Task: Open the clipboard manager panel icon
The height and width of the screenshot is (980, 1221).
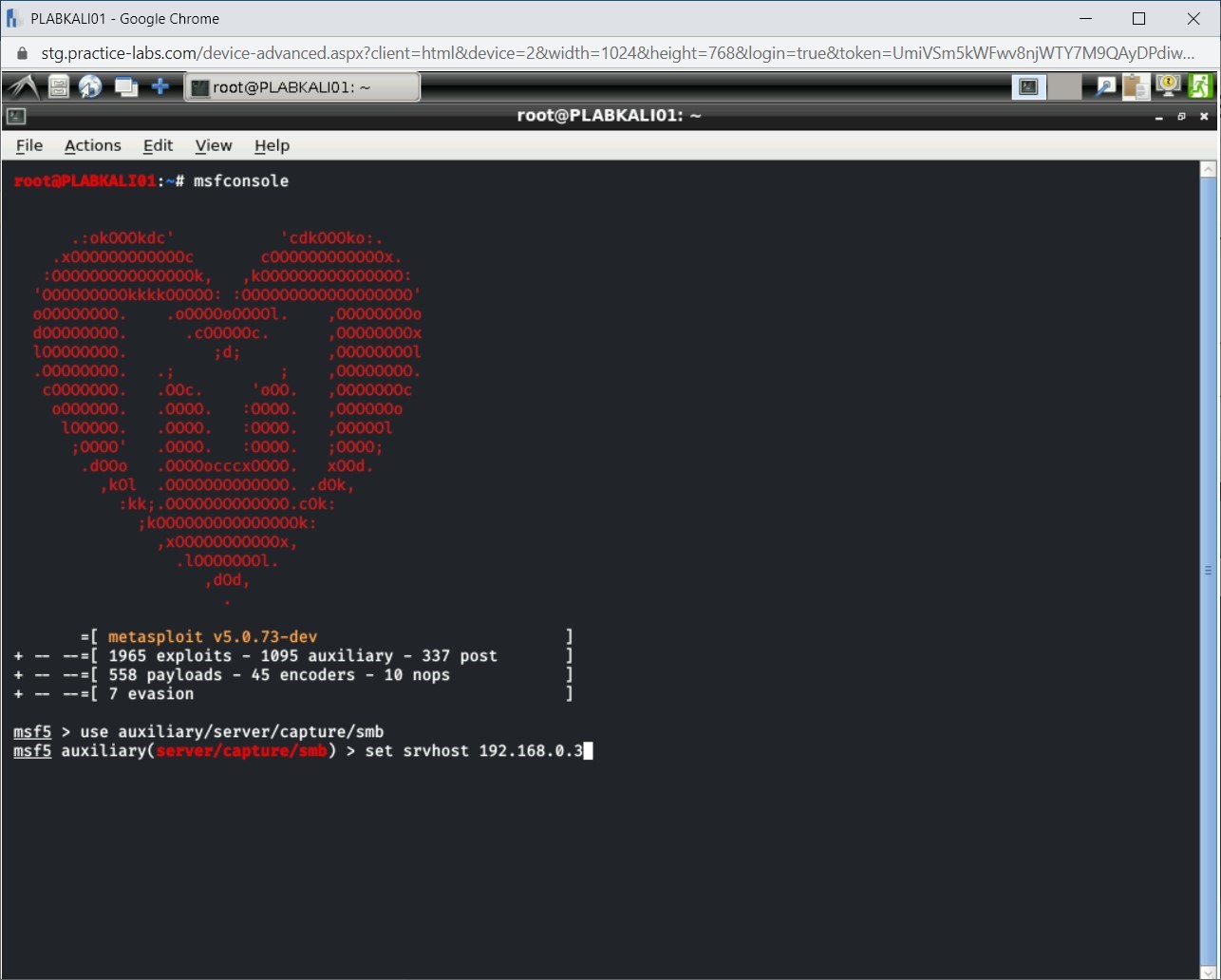Action: 1136,86
